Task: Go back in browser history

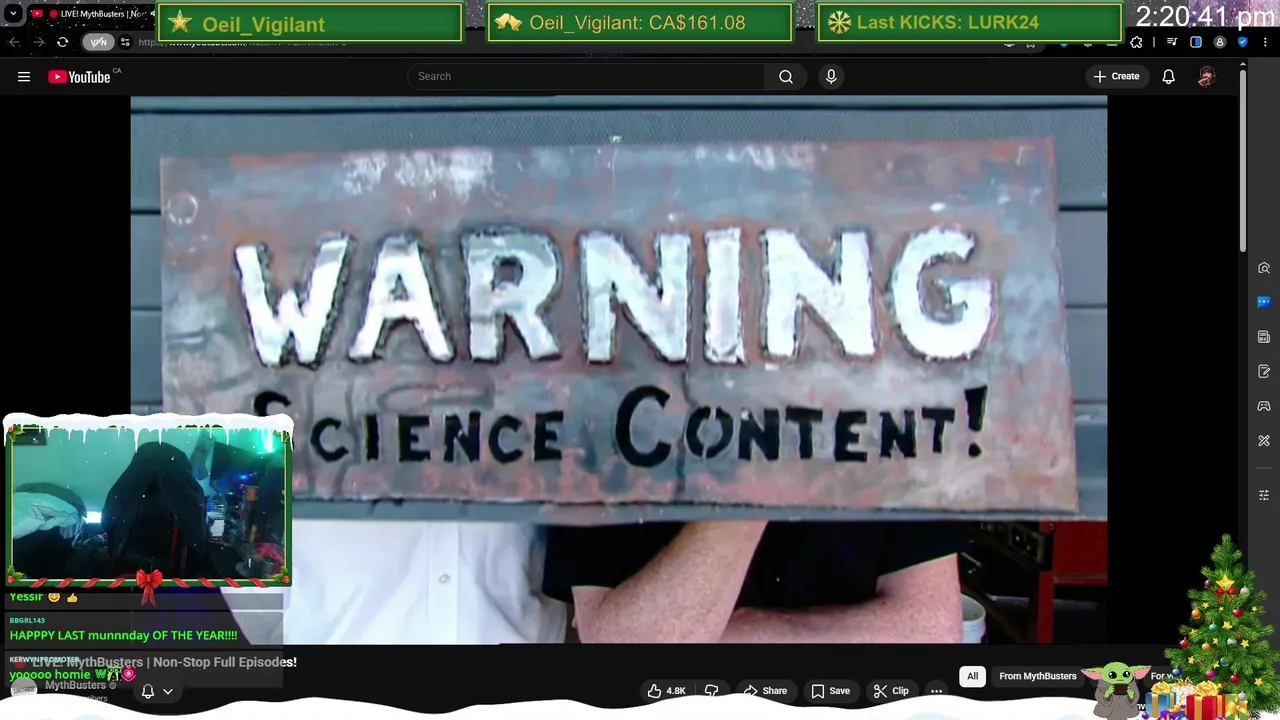Action: click(14, 42)
